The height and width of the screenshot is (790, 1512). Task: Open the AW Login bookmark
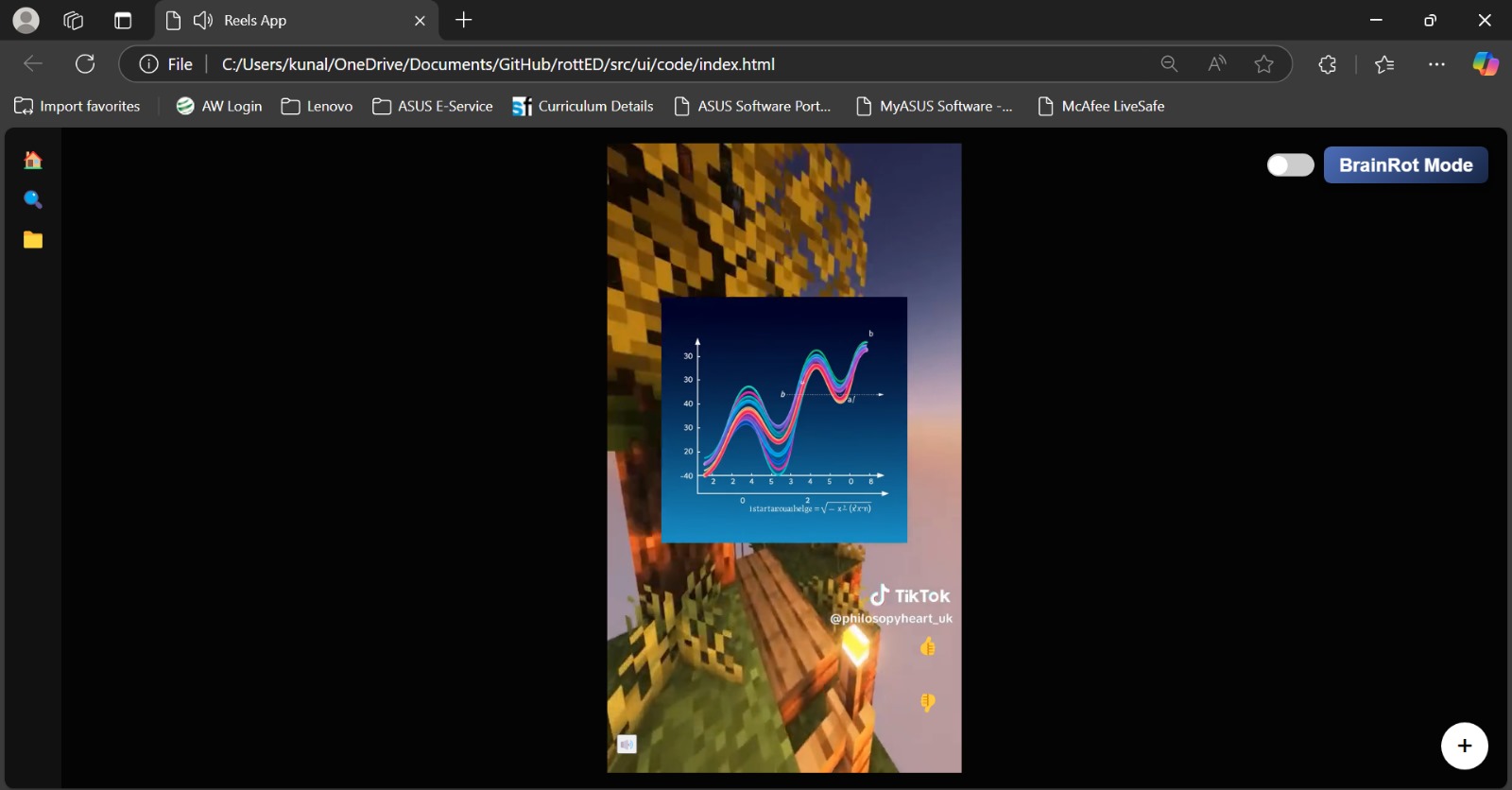tap(219, 106)
